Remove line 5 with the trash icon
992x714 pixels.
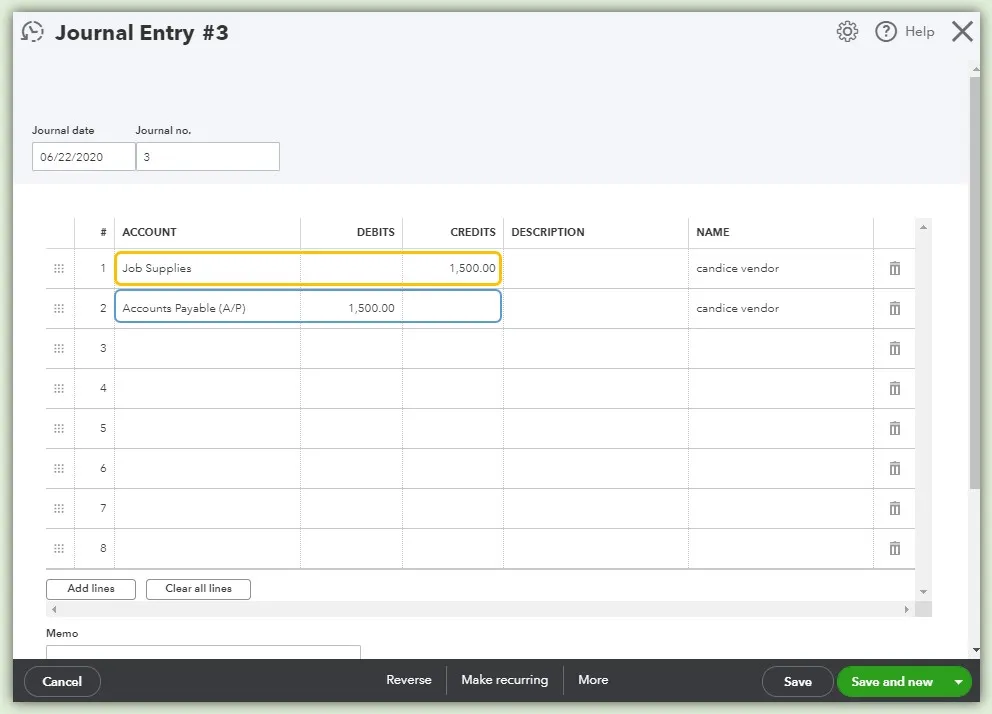click(893, 428)
